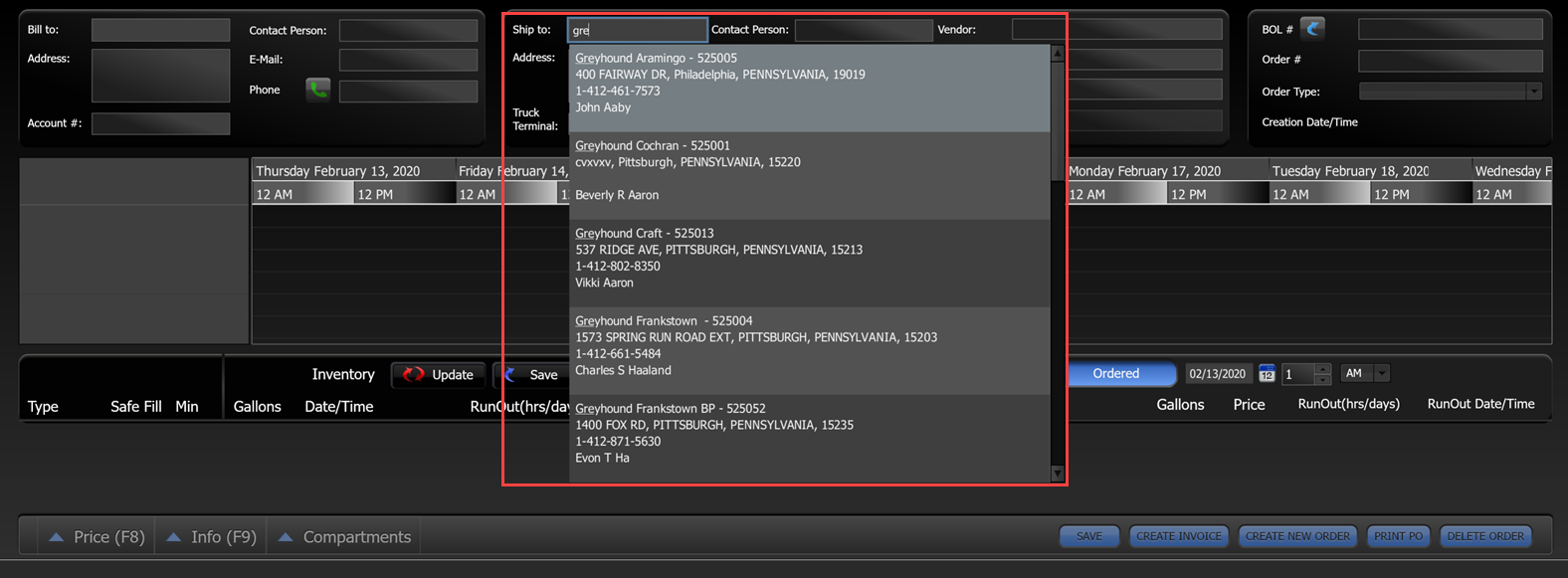Click the Ship to Contact Person field

[x=864, y=30]
